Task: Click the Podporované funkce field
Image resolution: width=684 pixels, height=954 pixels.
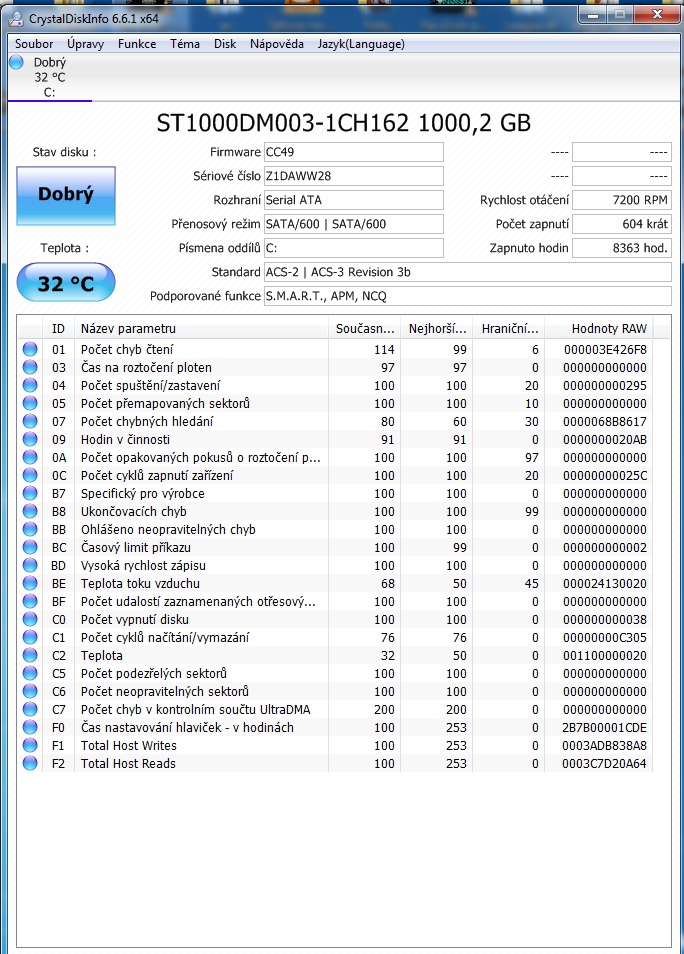Action: point(467,296)
